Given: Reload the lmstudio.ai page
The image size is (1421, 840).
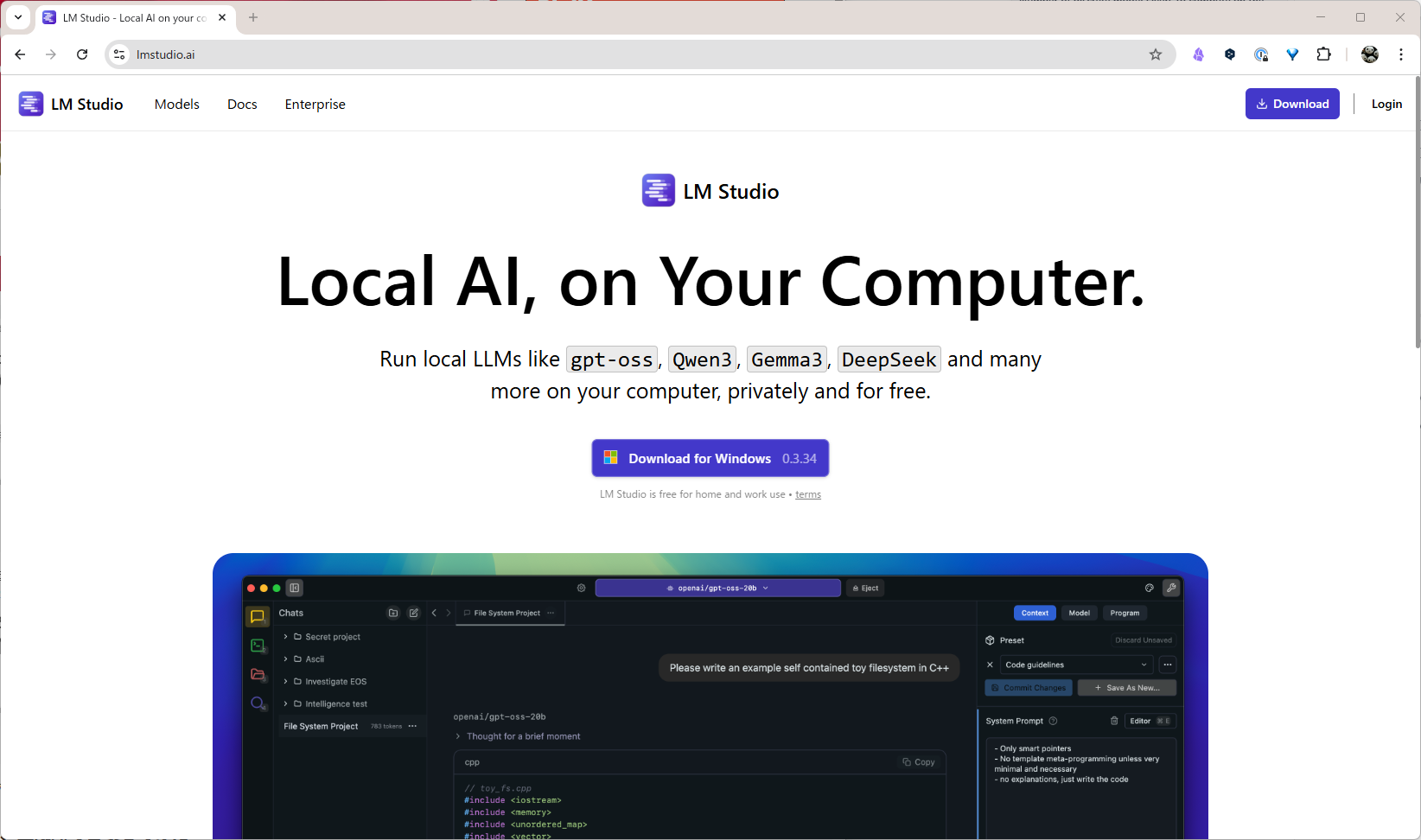Looking at the screenshot, I should point(82,54).
